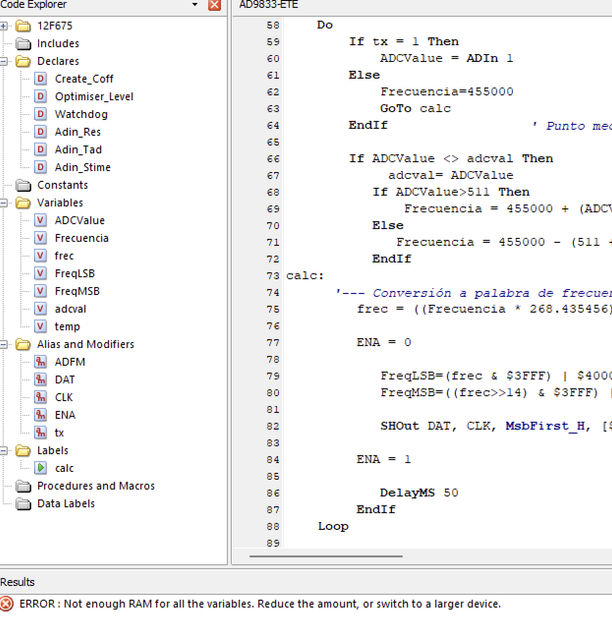Click the Includes folder icon
612x640 pixels.
tap(23, 44)
